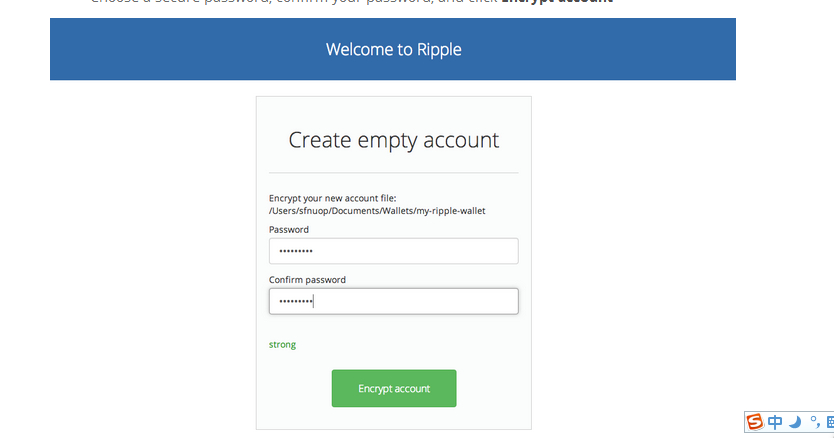834x438 pixels.
Task: Click the Welcome to Ripple banner
Action: click(x=393, y=49)
